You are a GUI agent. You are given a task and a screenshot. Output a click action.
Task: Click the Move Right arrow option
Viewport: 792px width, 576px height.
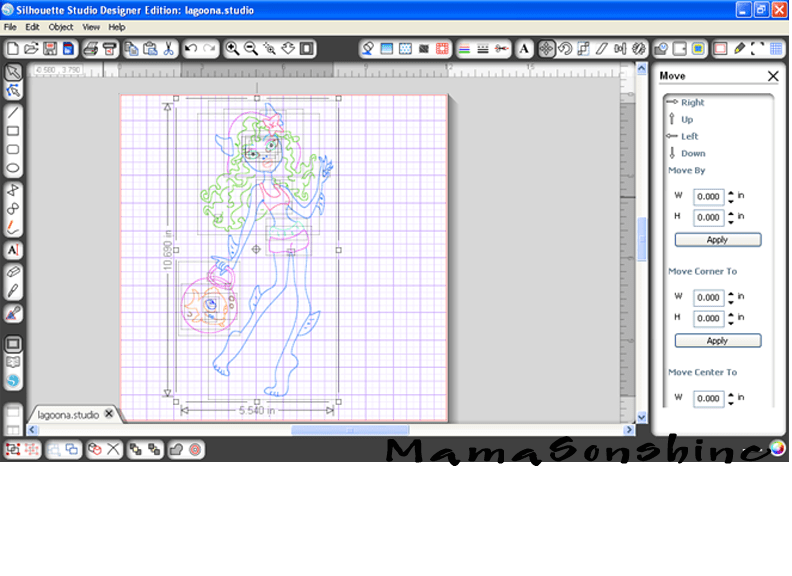coord(692,102)
